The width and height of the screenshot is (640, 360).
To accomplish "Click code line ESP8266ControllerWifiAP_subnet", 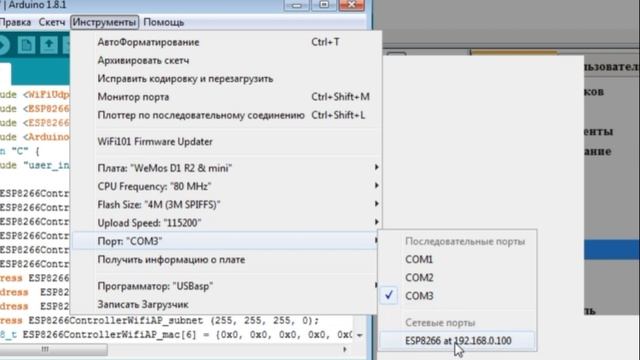I will pyautogui.click(x=159, y=321).
